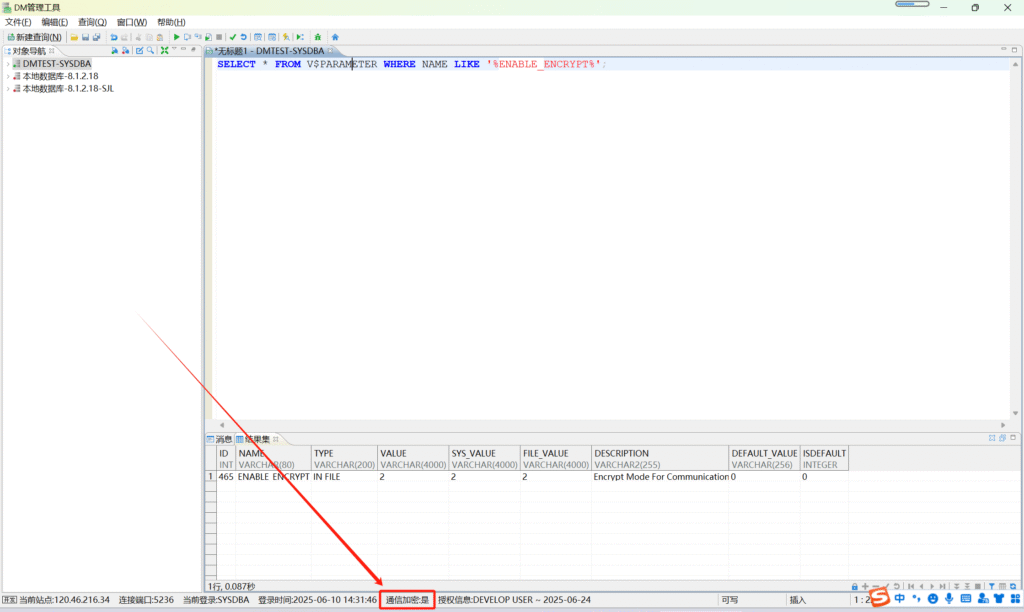
Task: Toggle the Sogou Chinese/English input mode
Action: pos(900,598)
